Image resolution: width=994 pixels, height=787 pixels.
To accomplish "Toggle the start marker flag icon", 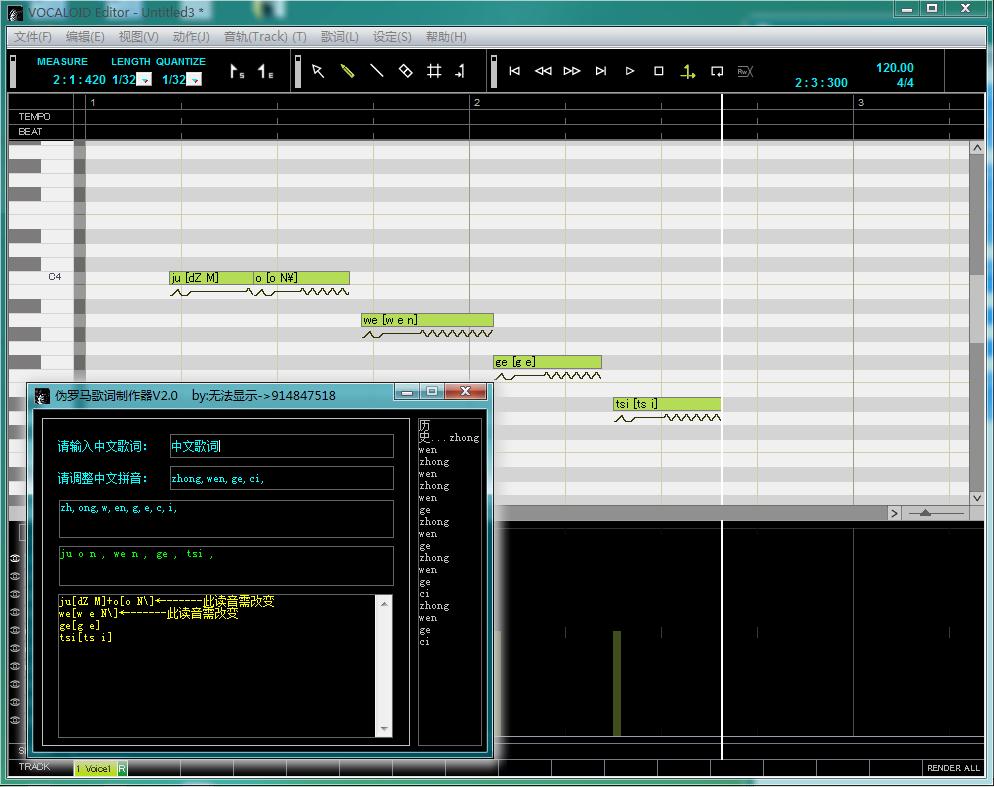I will point(237,72).
